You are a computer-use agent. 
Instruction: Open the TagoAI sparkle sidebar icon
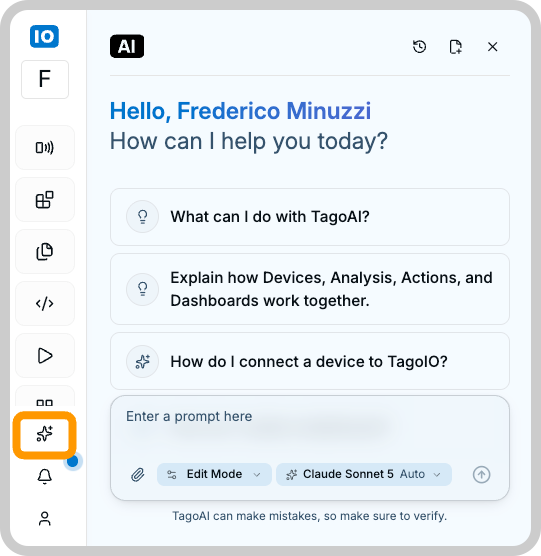coord(45,435)
